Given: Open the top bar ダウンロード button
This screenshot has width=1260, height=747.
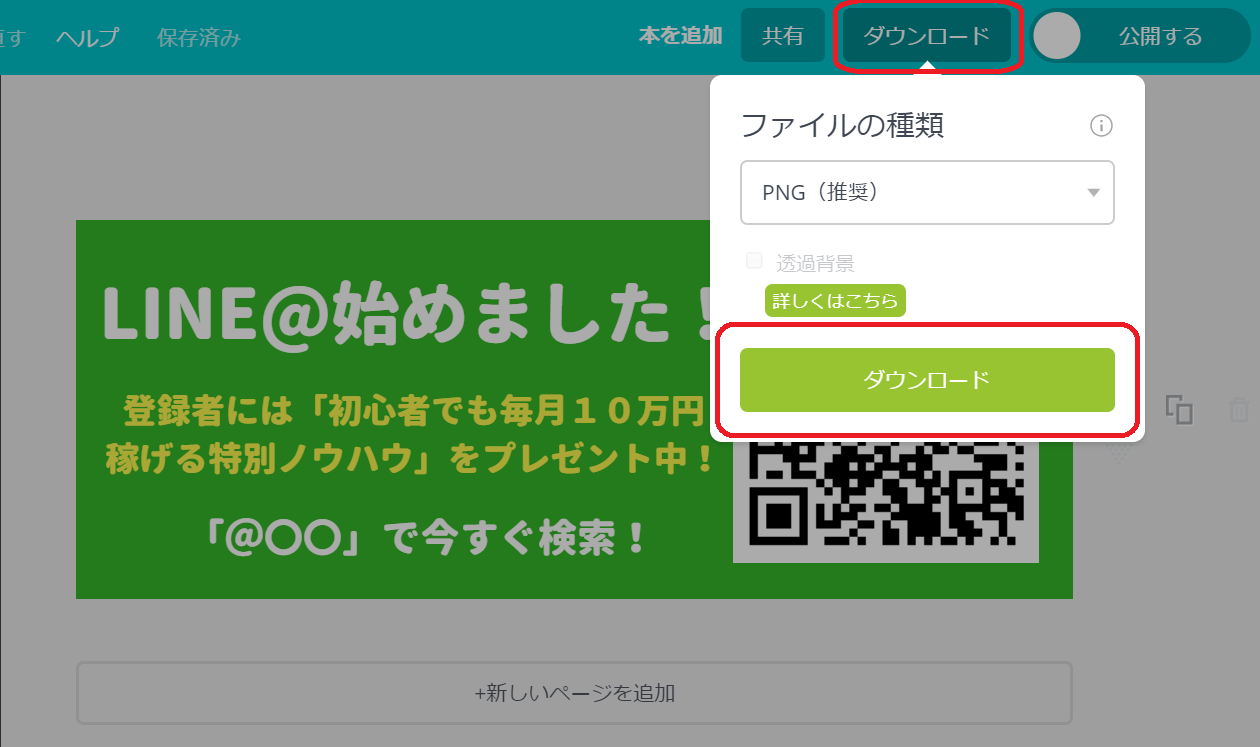Looking at the screenshot, I should (927, 36).
